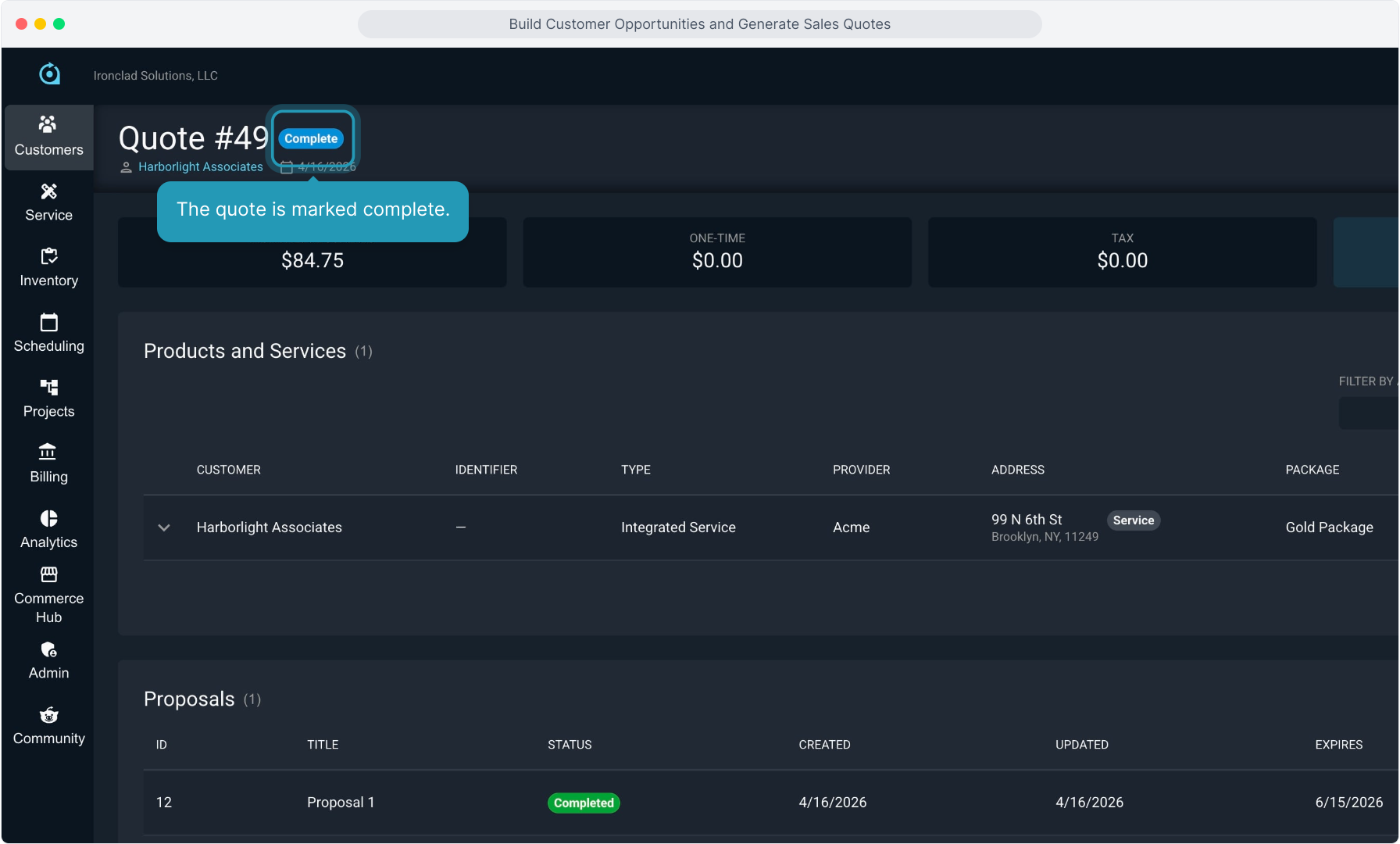Click the Completed proposal status badge
This screenshot has width=1400, height=844.
[583, 803]
